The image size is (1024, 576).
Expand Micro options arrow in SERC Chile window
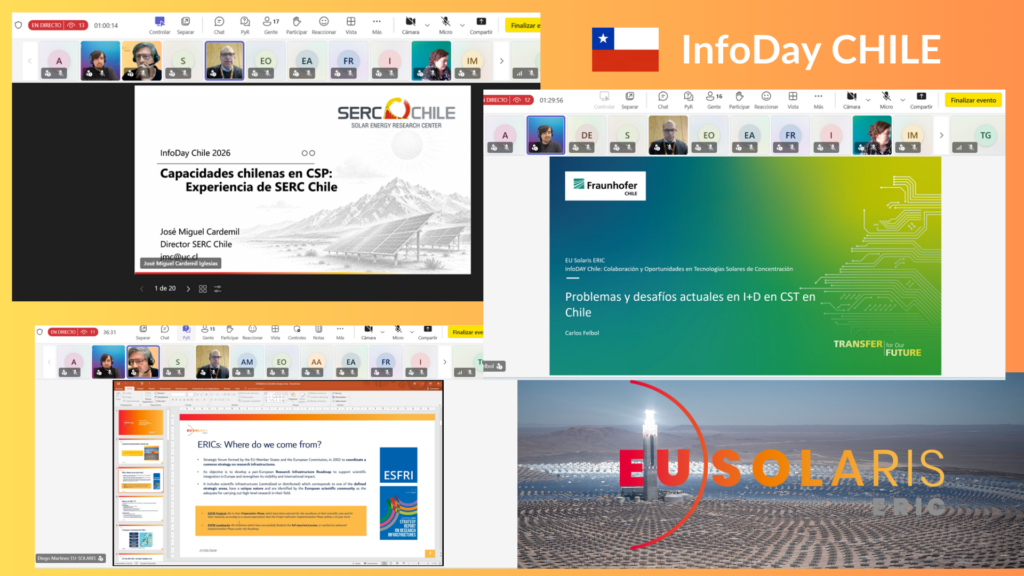[x=462, y=25]
